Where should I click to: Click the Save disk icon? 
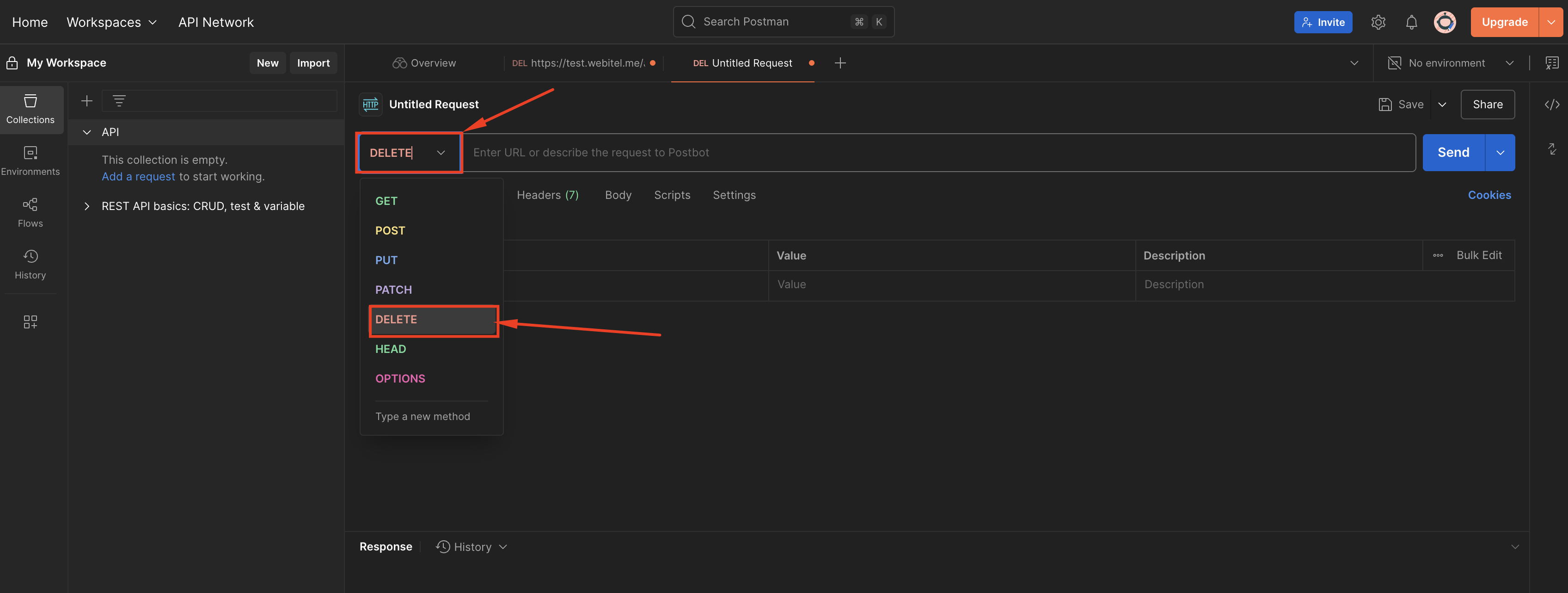click(1385, 105)
